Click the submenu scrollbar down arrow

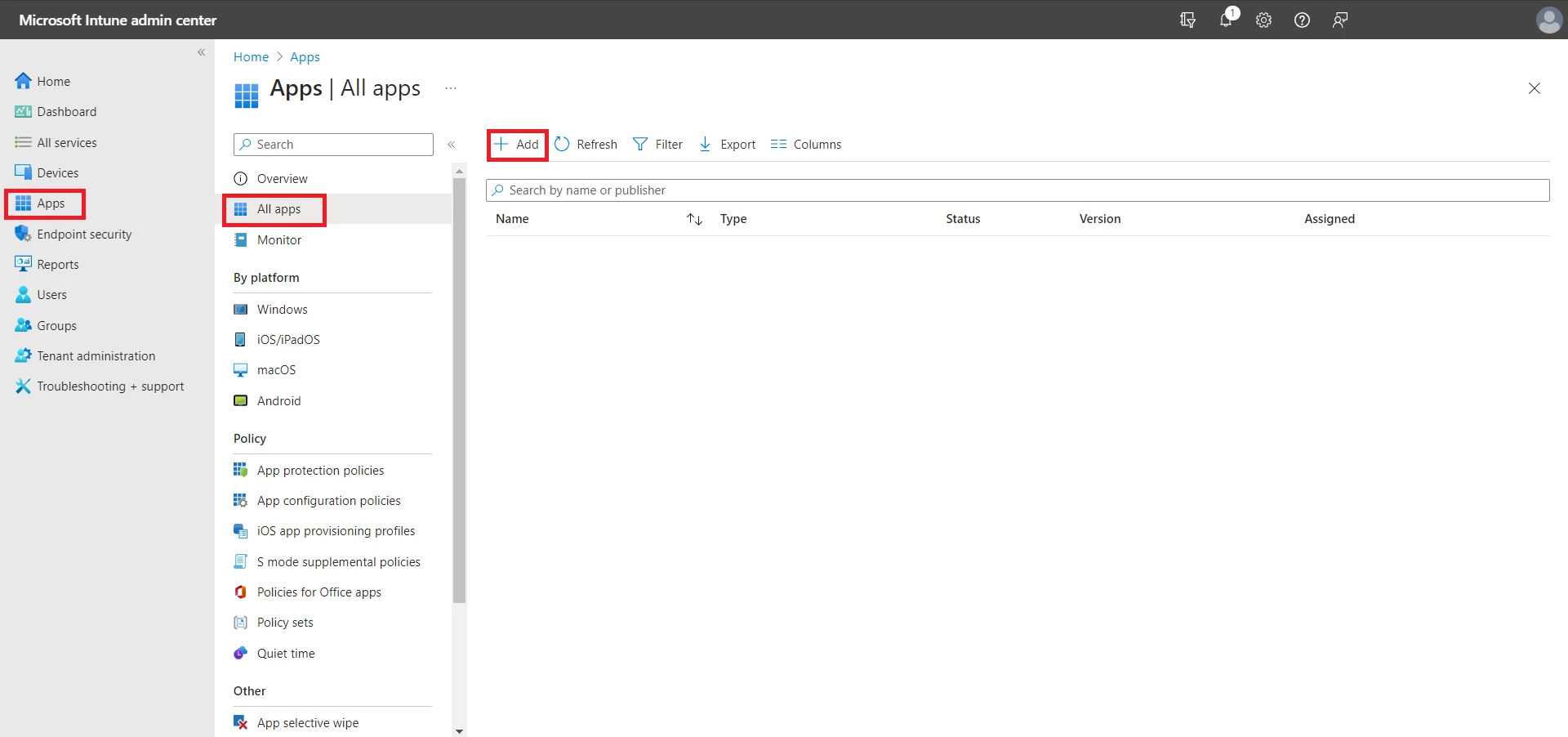pos(459,731)
